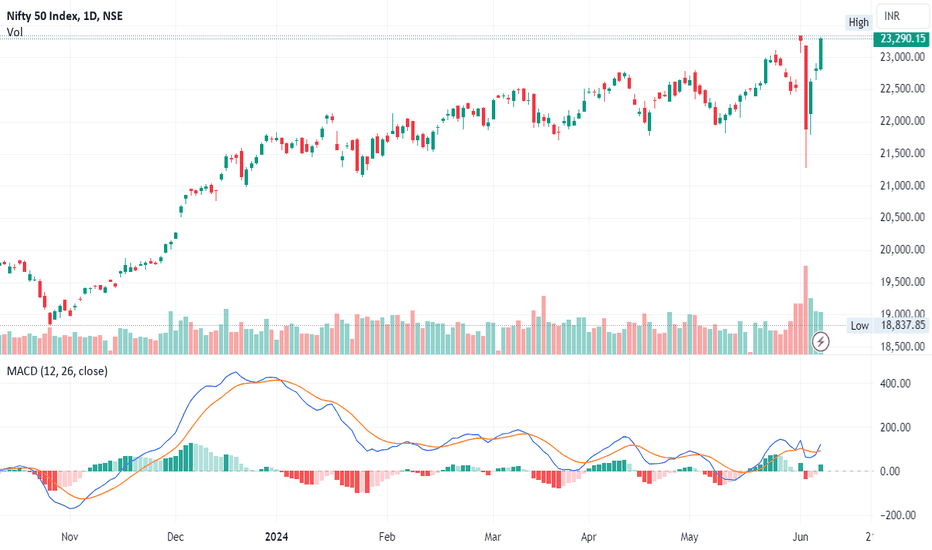Click the Low price label tag
Viewport: 932px width, 550px height.
[859, 326]
